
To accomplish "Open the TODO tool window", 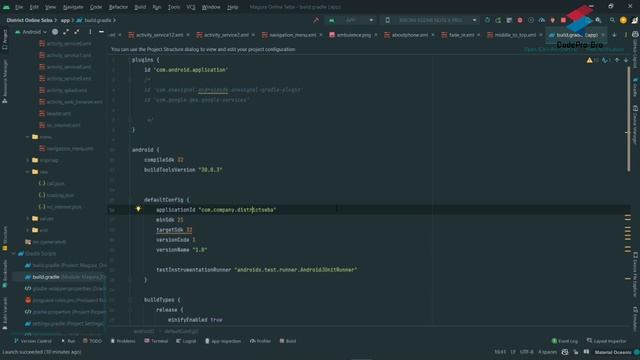I will (x=92, y=341).
